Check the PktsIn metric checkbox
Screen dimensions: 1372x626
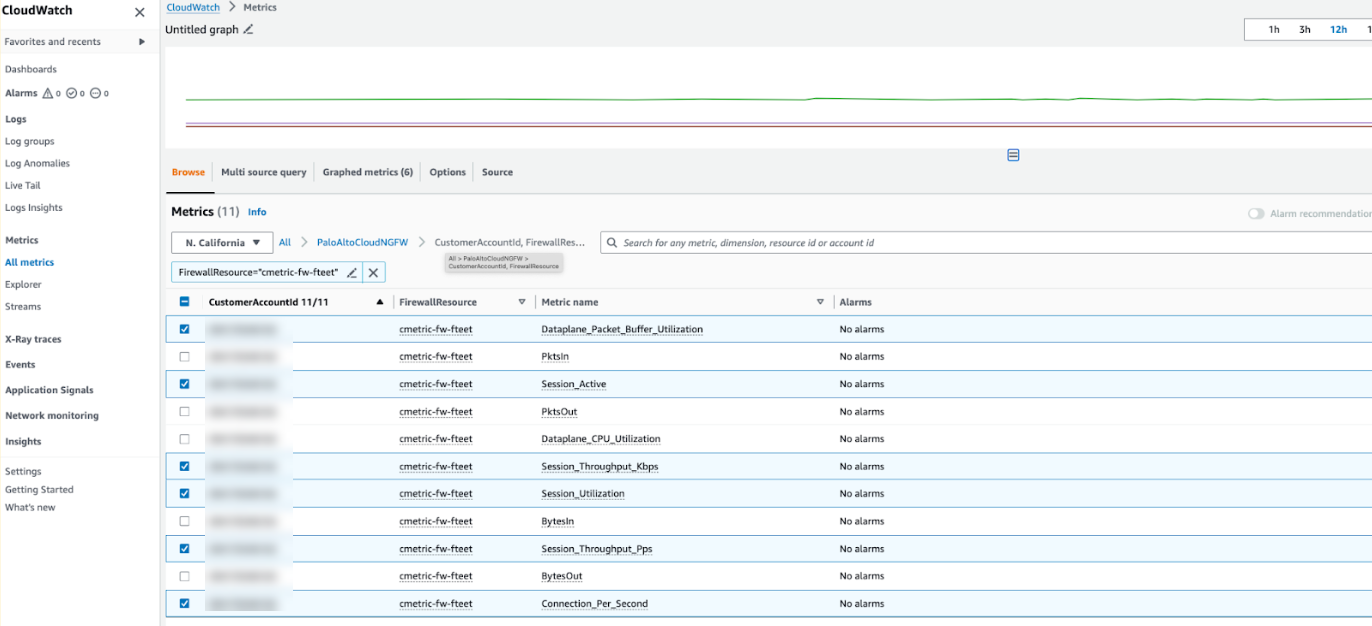(x=184, y=356)
